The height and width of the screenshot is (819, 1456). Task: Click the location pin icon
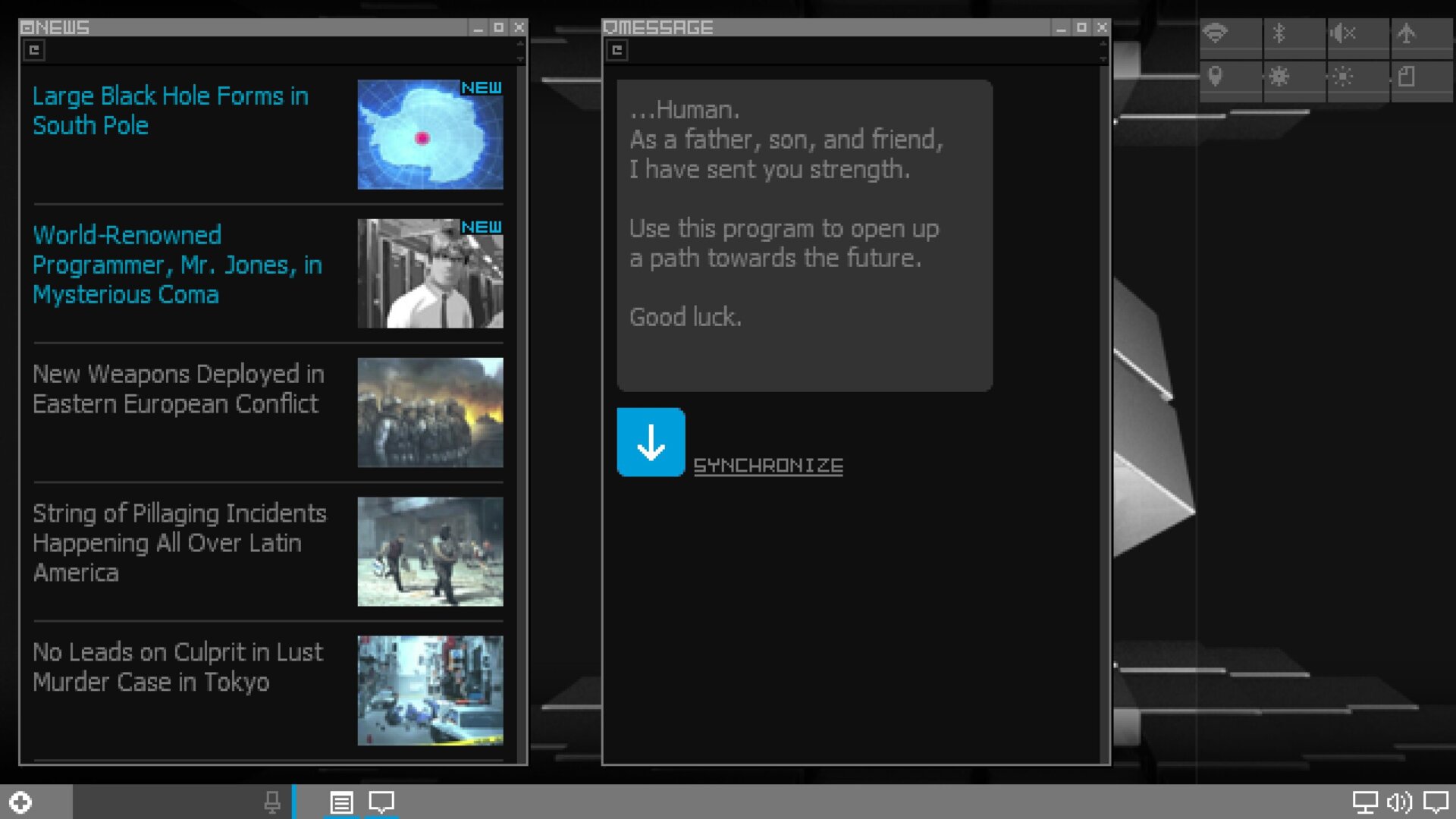point(1216,77)
